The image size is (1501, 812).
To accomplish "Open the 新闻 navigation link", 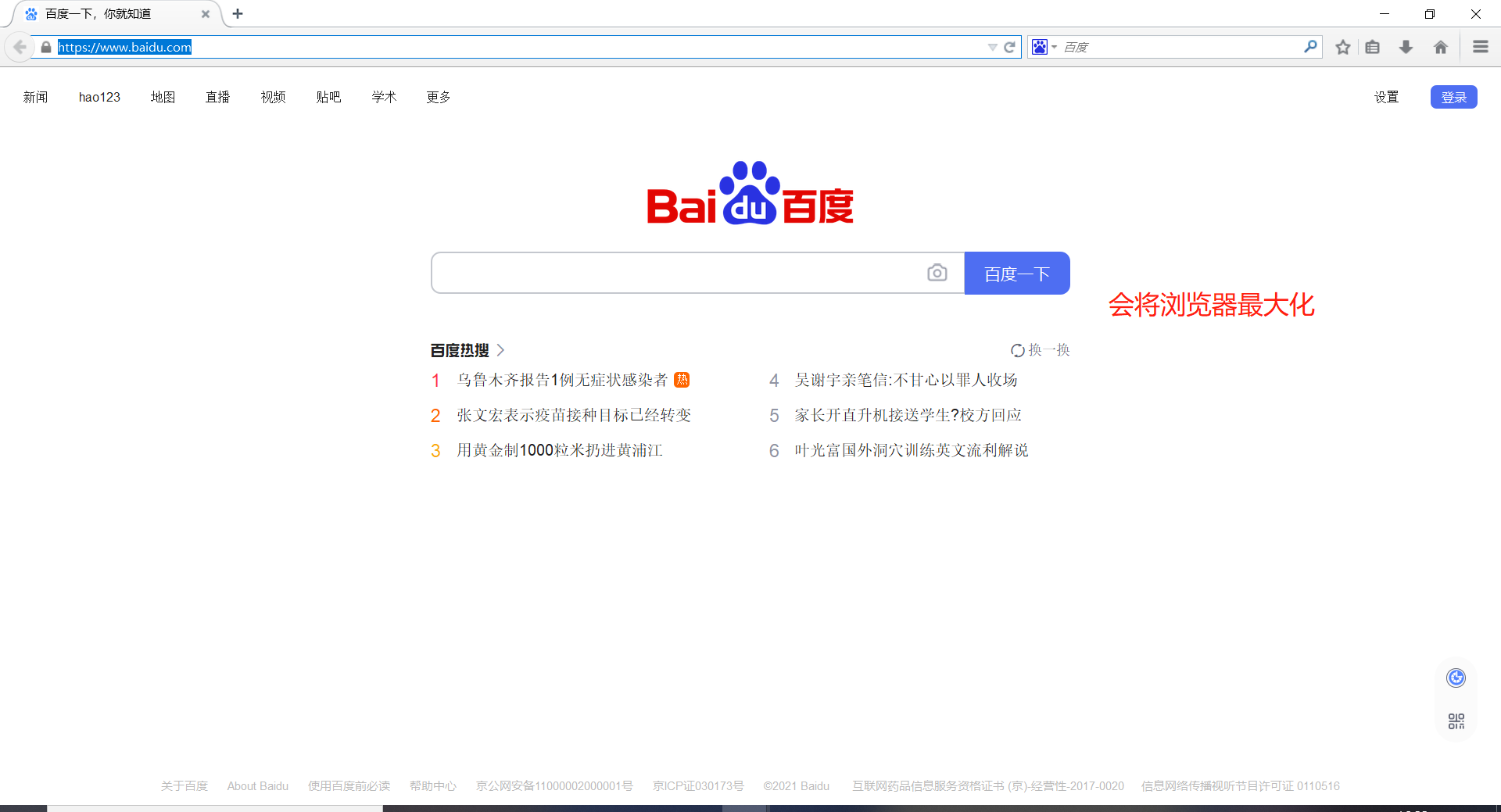I will tap(35, 97).
